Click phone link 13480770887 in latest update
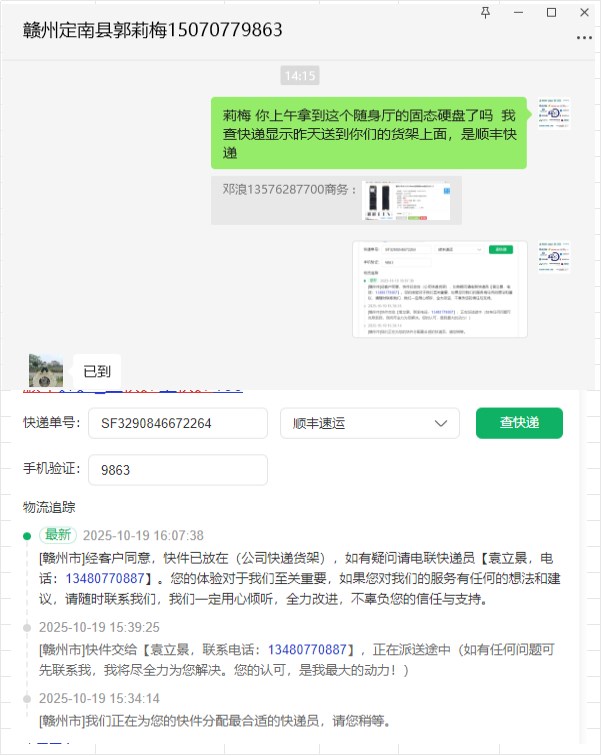Image resolution: width=601 pixels, height=756 pixels. (x=105, y=578)
